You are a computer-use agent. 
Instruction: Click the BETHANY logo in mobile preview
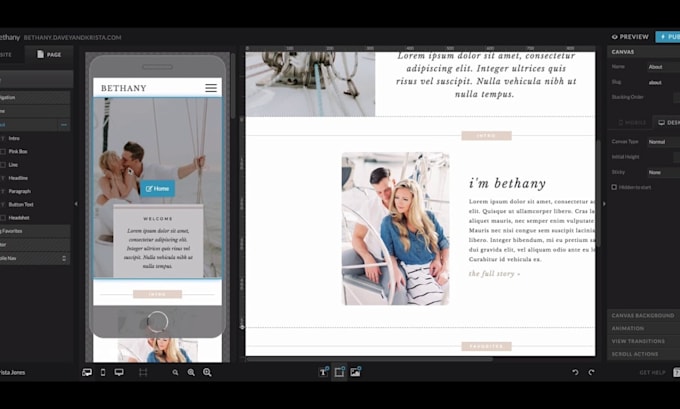pyautogui.click(x=124, y=88)
